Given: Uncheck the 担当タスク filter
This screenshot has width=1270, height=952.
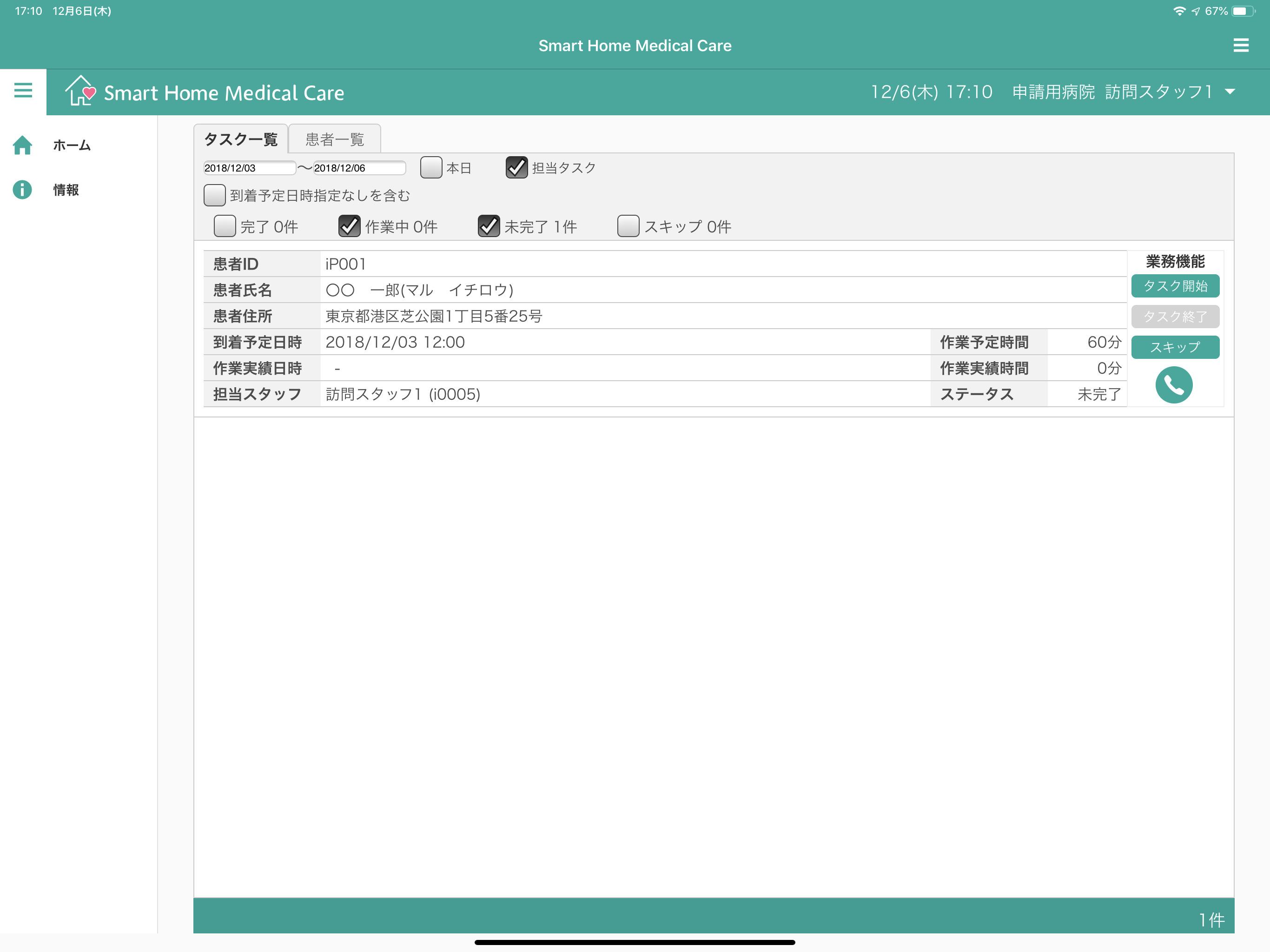Looking at the screenshot, I should 516,167.
